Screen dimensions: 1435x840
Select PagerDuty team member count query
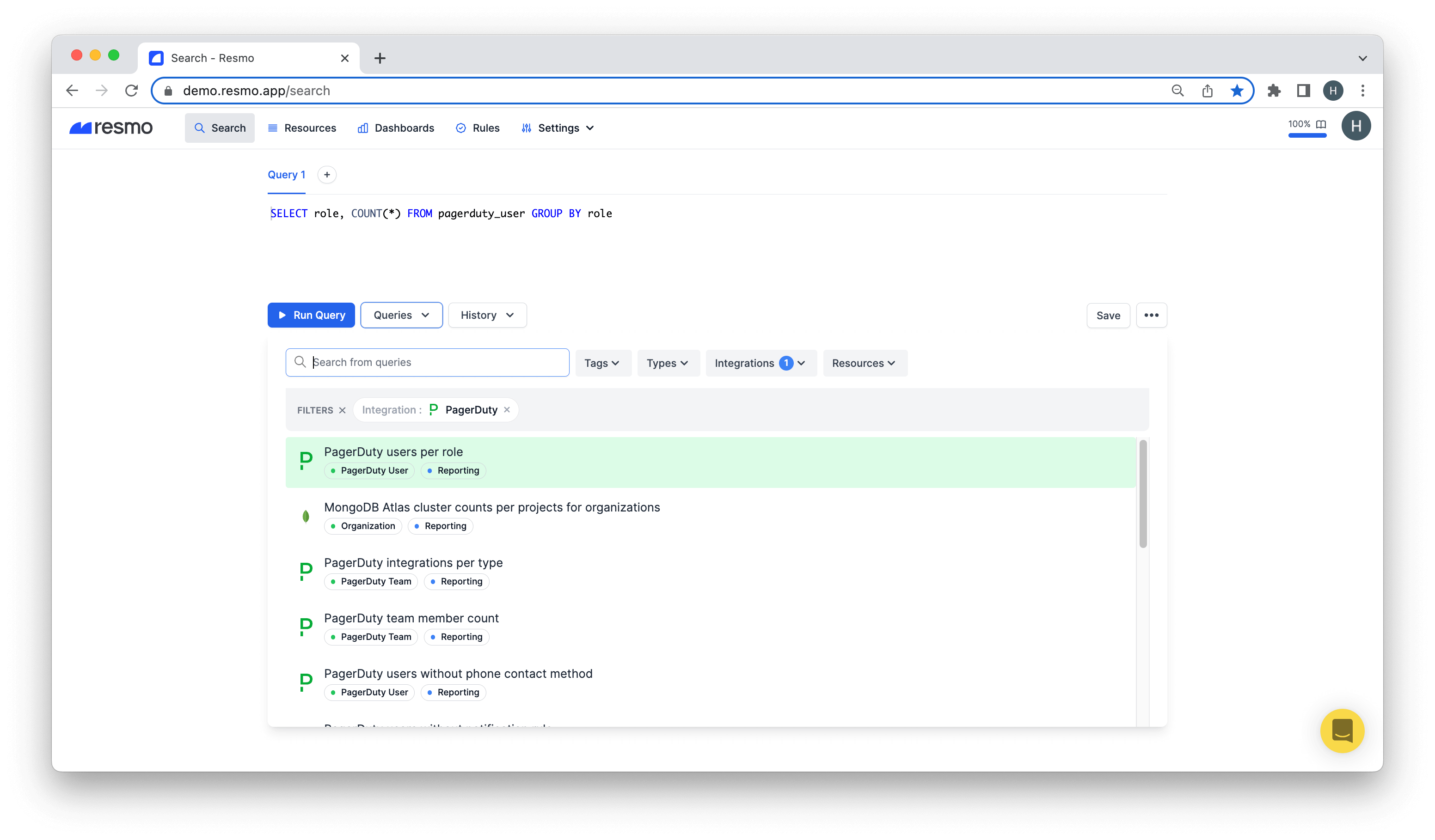(710, 628)
